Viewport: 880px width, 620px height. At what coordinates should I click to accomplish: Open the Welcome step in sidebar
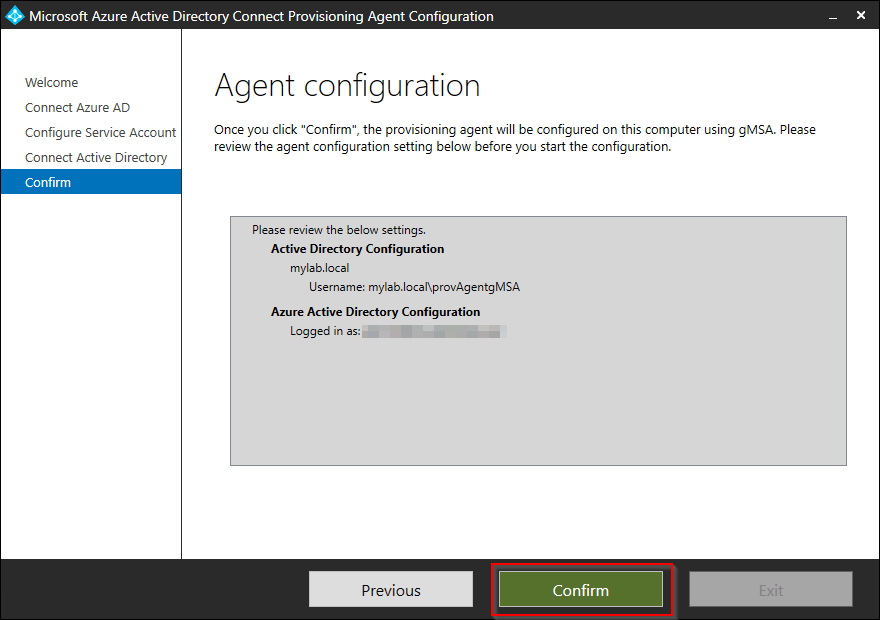pyautogui.click(x=52, y=82)
